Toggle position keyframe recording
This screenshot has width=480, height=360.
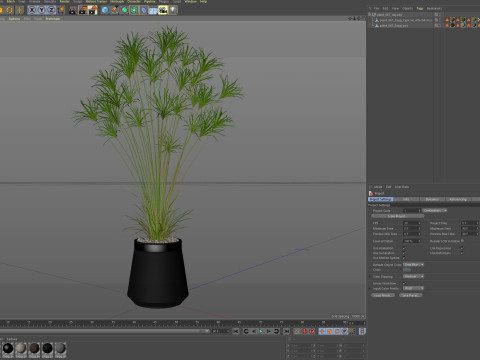(x=322, y=331)
